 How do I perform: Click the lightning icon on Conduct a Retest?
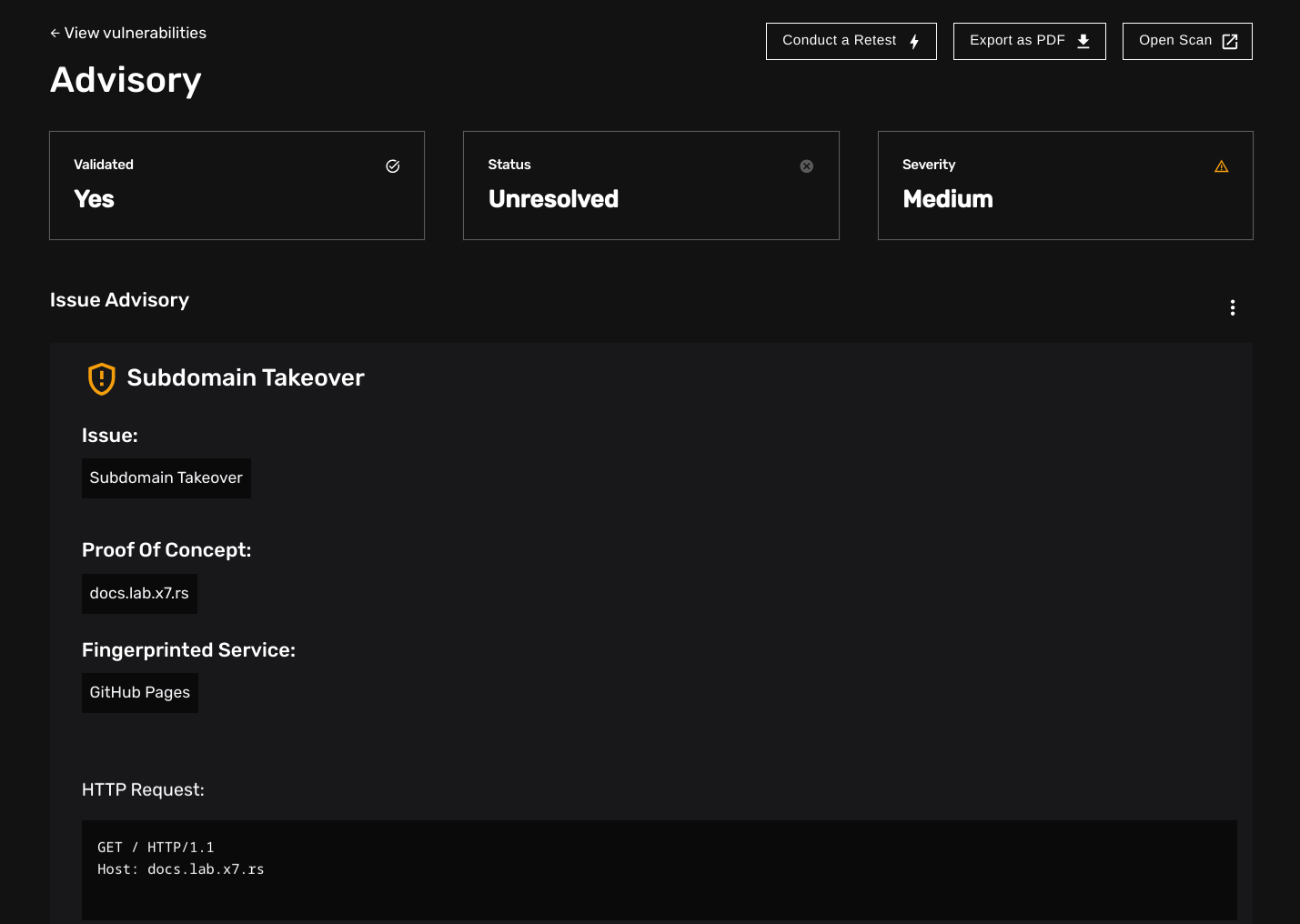(x=914, y=41)
